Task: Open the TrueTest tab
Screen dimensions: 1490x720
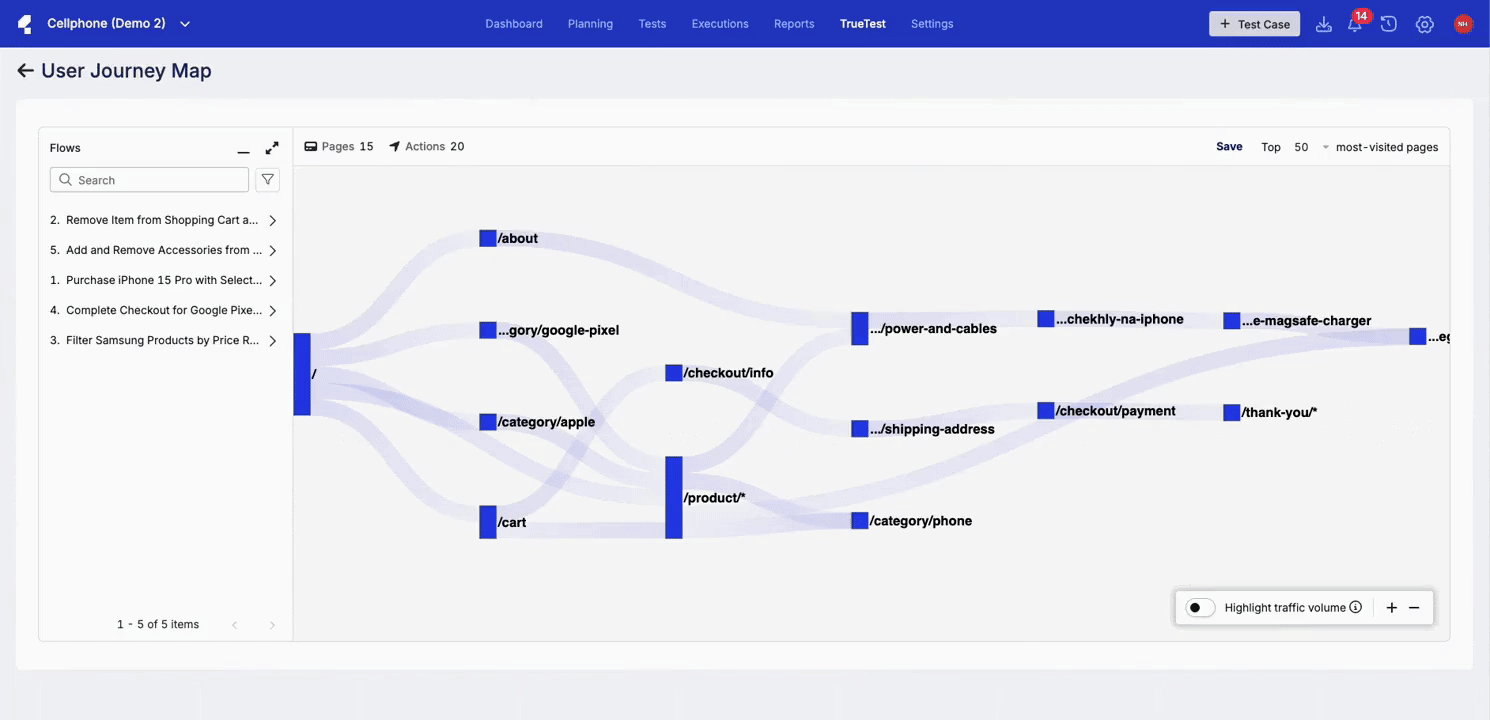Action: tap(863, 24)
